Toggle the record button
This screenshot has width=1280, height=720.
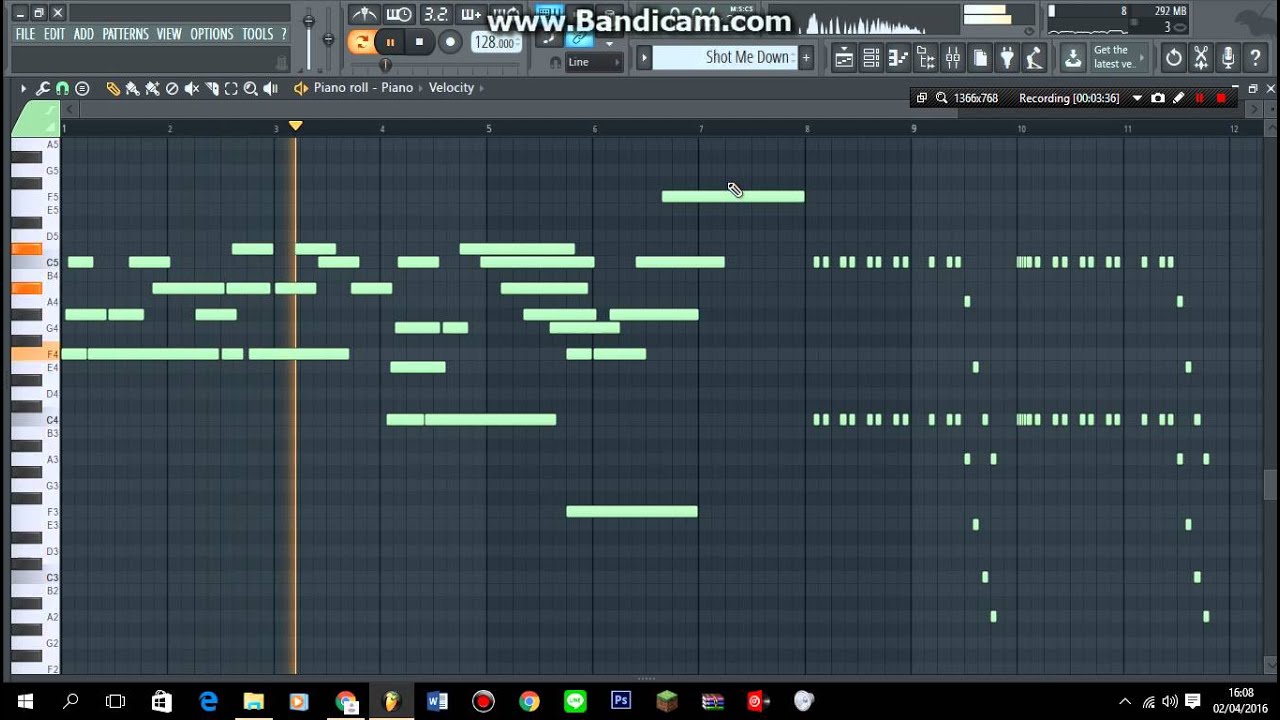tap(450, 42)
